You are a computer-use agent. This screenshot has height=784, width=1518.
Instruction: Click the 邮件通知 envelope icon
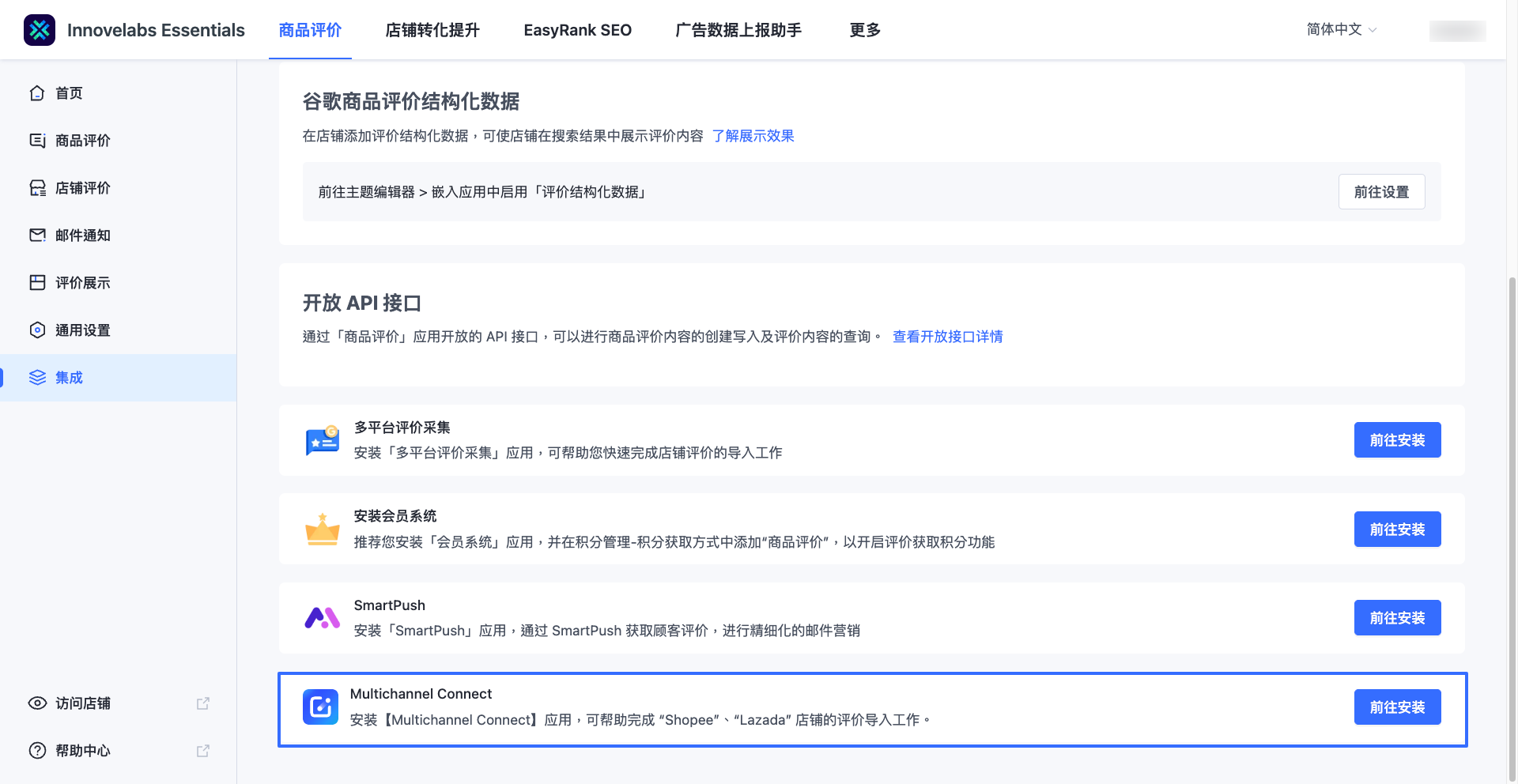(x=37, y=236)
